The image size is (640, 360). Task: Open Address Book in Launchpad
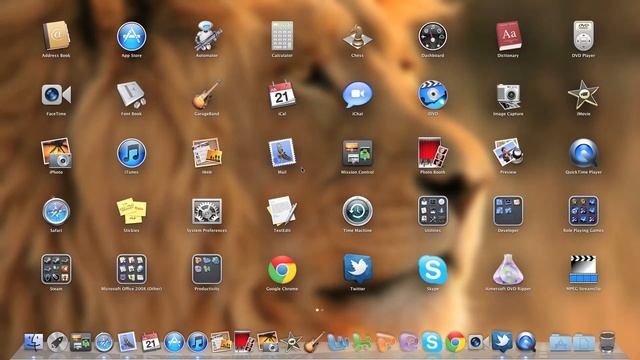click(x=56, y=36)
